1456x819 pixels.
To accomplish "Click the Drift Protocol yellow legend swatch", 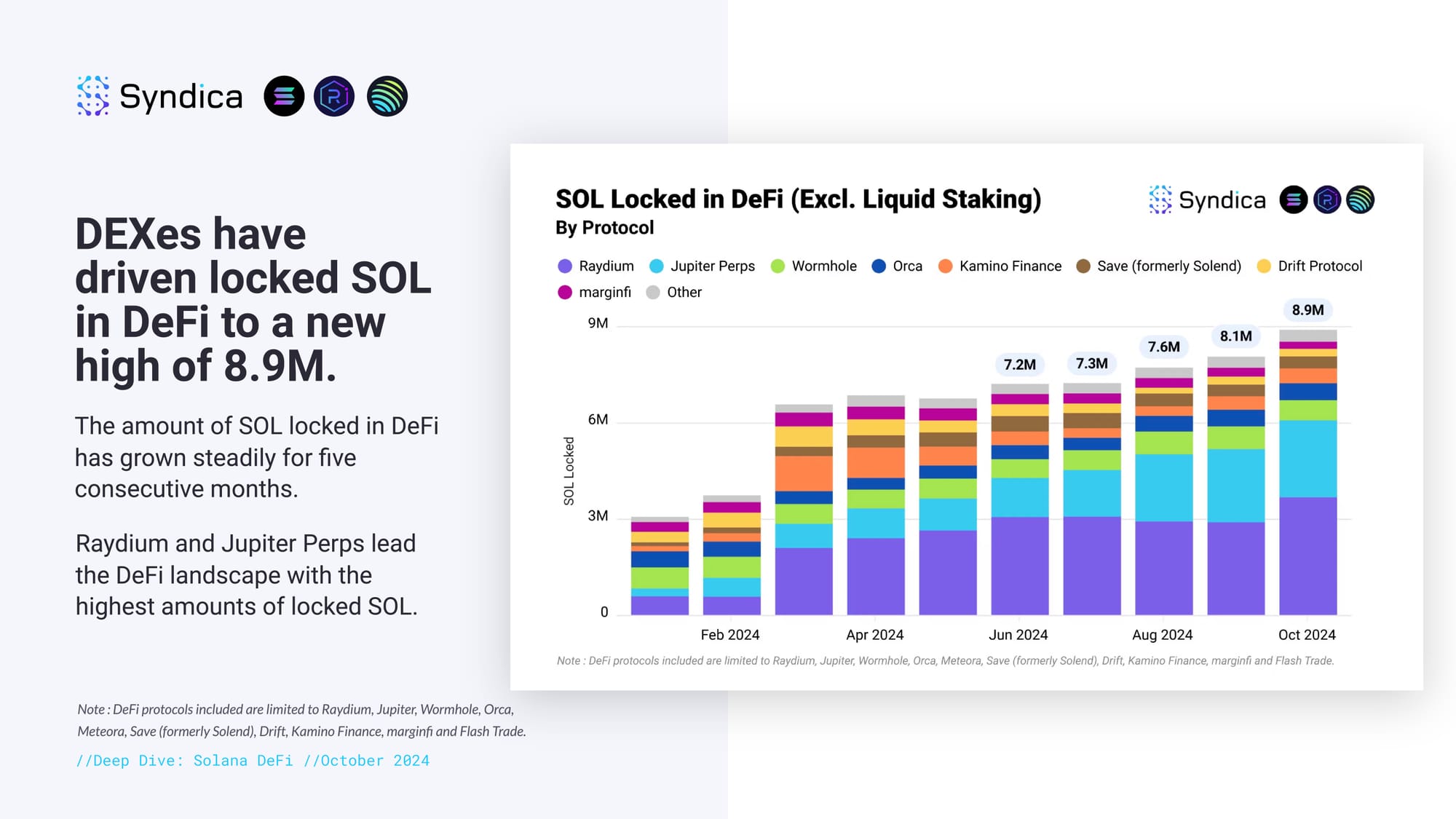I will coord(1264,266).
